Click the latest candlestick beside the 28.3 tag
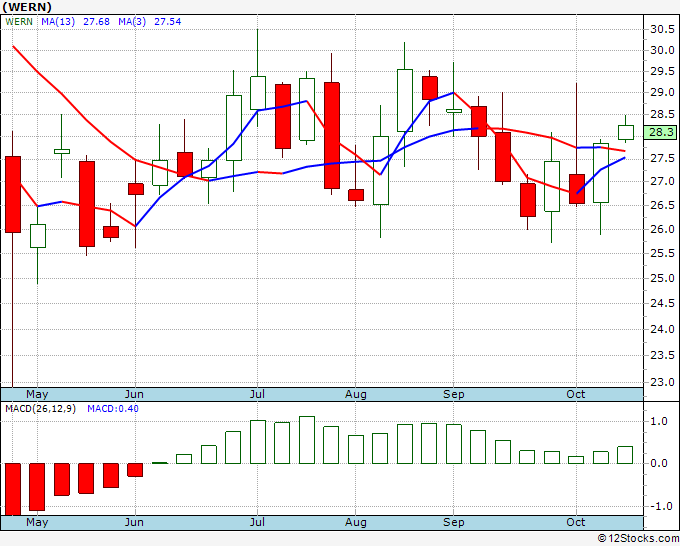The image size is (680, 546). [x=625, y=132]
